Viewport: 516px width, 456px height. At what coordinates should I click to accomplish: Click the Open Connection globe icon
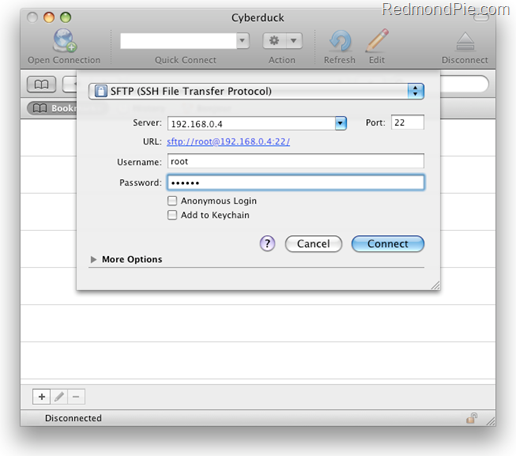coord(64,40)
